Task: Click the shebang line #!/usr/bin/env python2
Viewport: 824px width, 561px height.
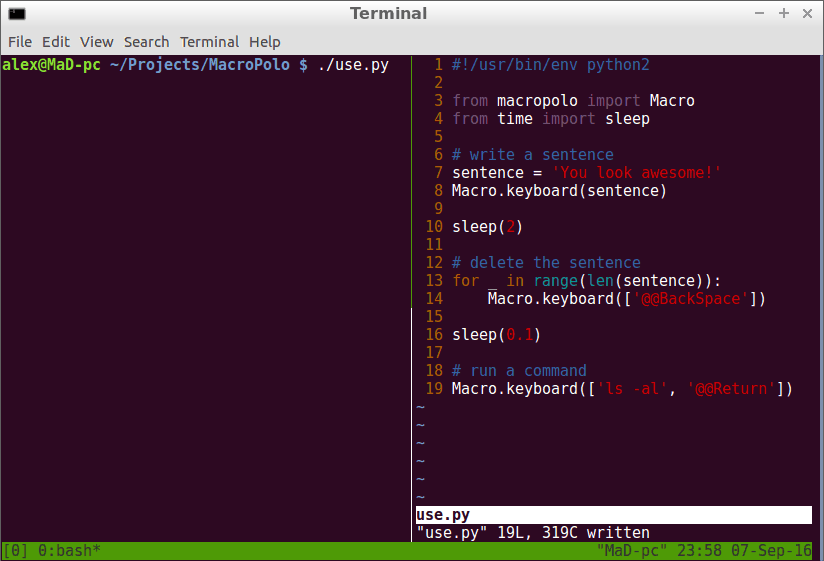Action: coord(550,65)
